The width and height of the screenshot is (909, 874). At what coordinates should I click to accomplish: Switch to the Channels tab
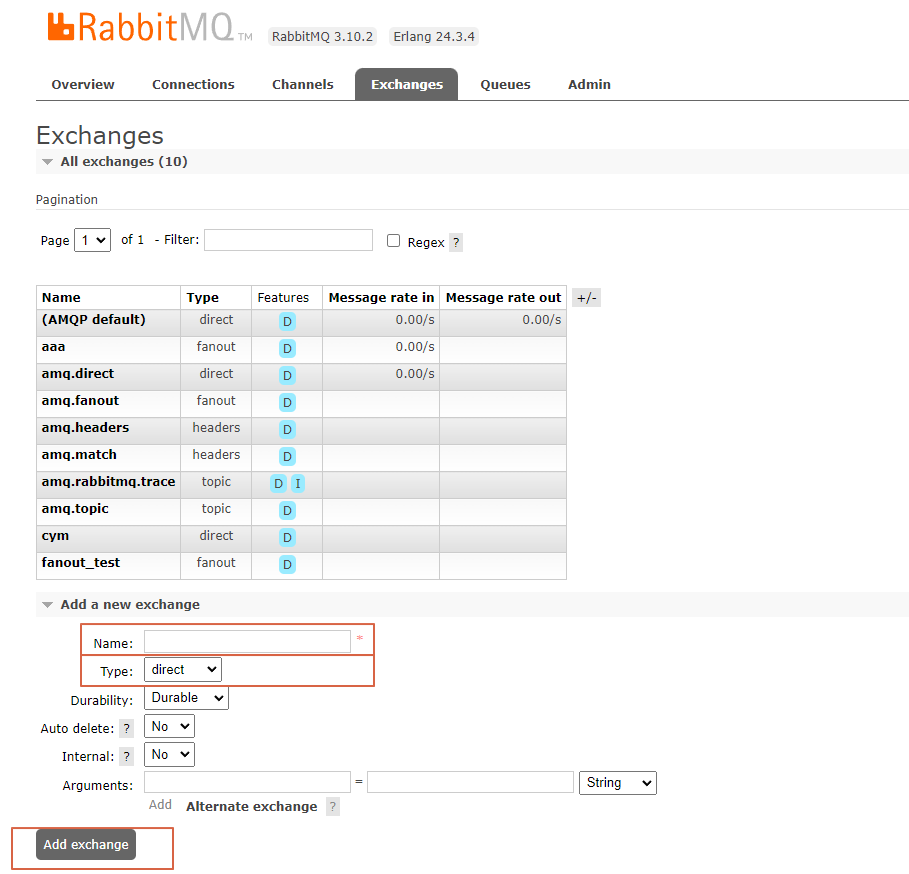(303, 85)
